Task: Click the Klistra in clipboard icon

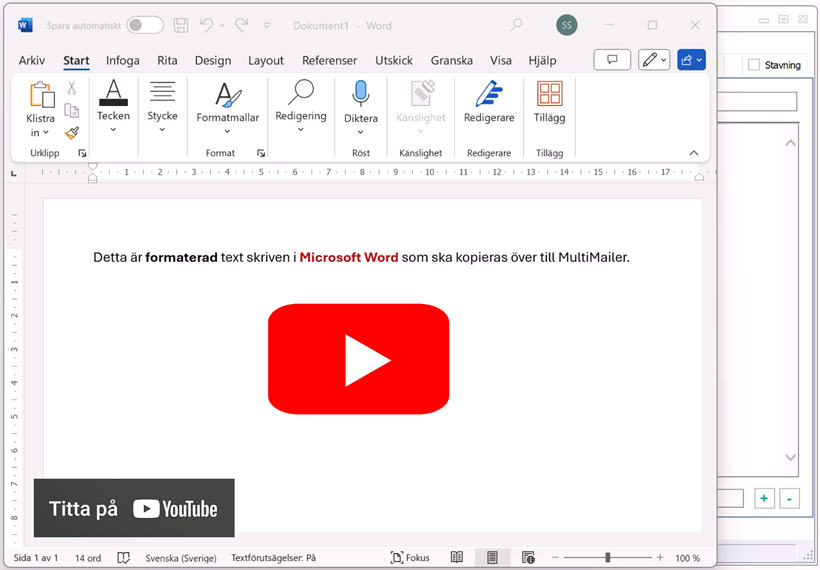Action: (x=41, y=95)
